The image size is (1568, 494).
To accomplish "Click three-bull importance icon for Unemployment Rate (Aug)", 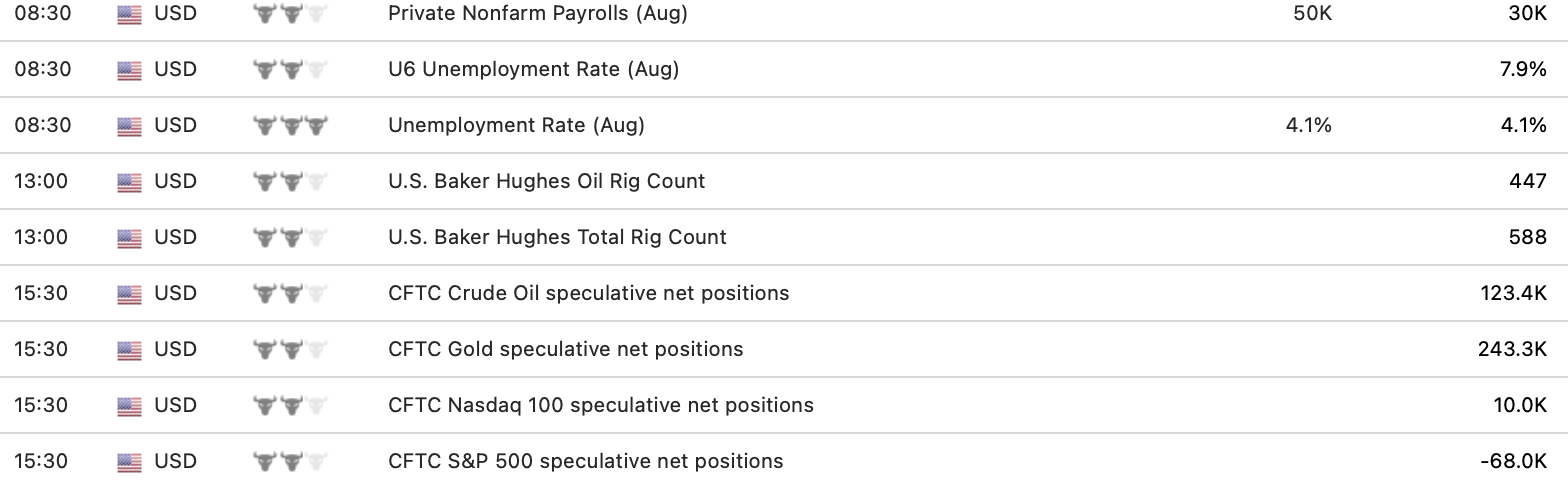I will (291, 126).
